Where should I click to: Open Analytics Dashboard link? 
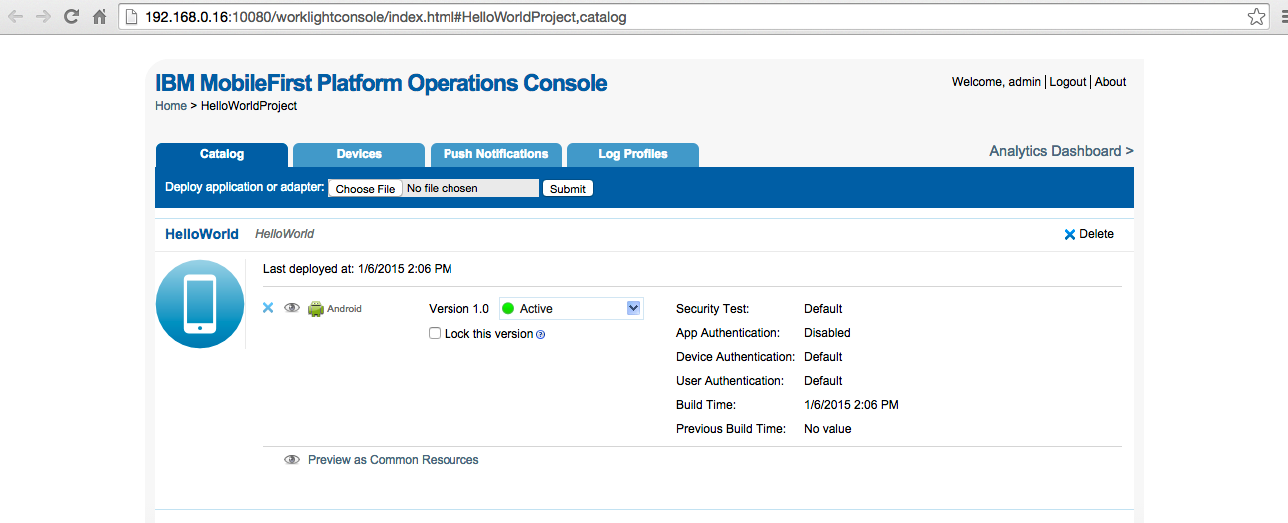(1061, 151)
